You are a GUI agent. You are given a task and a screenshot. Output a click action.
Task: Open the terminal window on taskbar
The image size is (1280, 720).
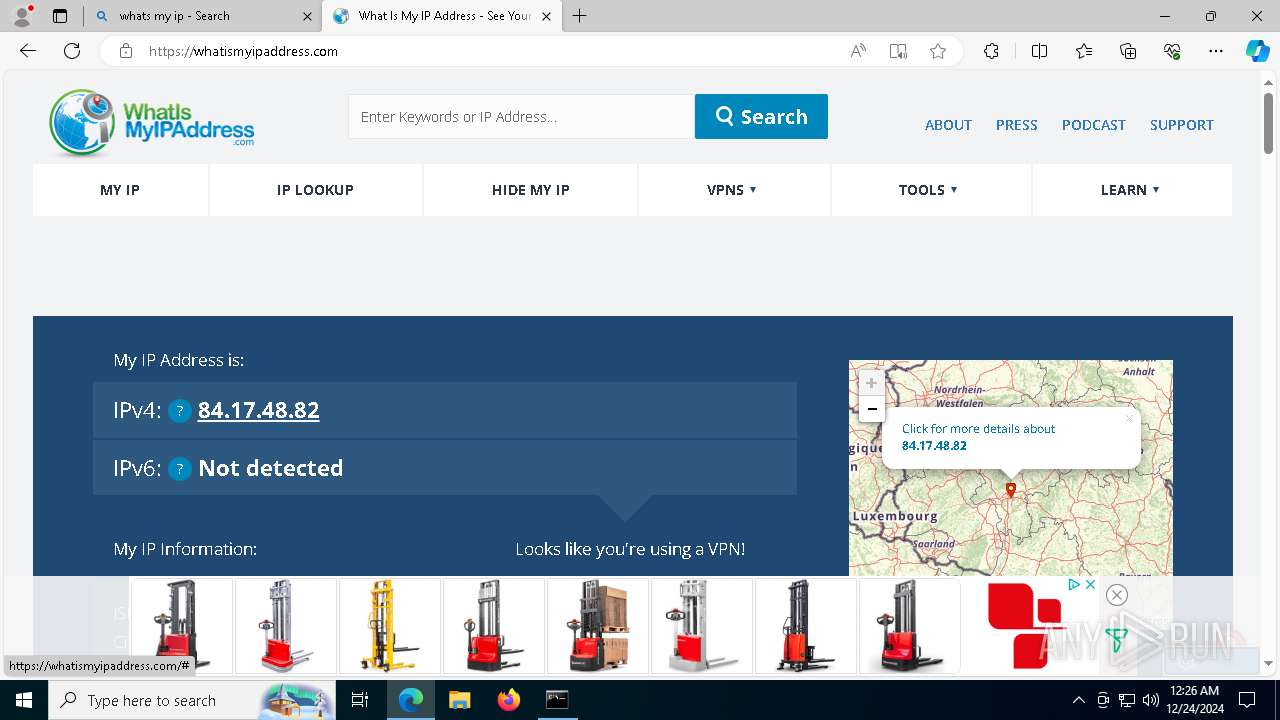pyautogui.click(x=557, y=700)
